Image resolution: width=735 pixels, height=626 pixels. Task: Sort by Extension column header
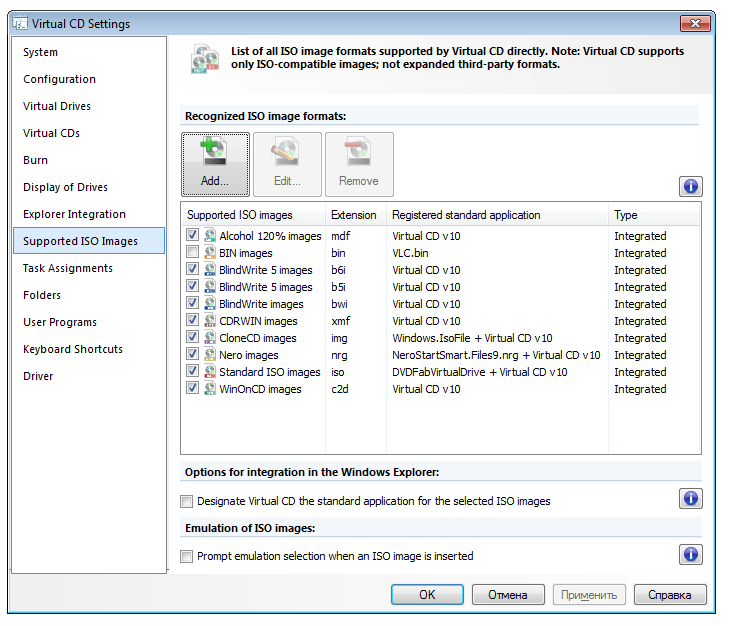[x=356, y=215]
